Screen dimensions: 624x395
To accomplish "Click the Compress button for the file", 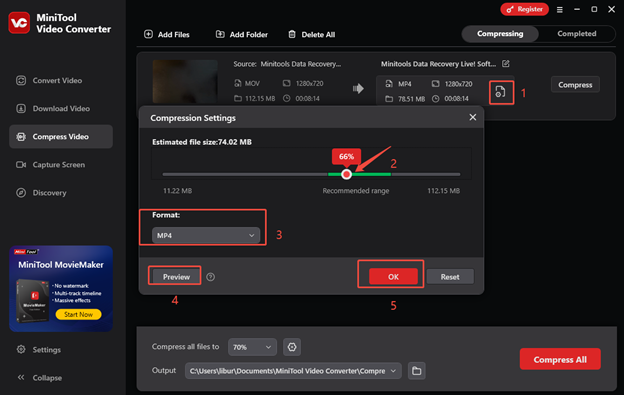I will [575, 85].
